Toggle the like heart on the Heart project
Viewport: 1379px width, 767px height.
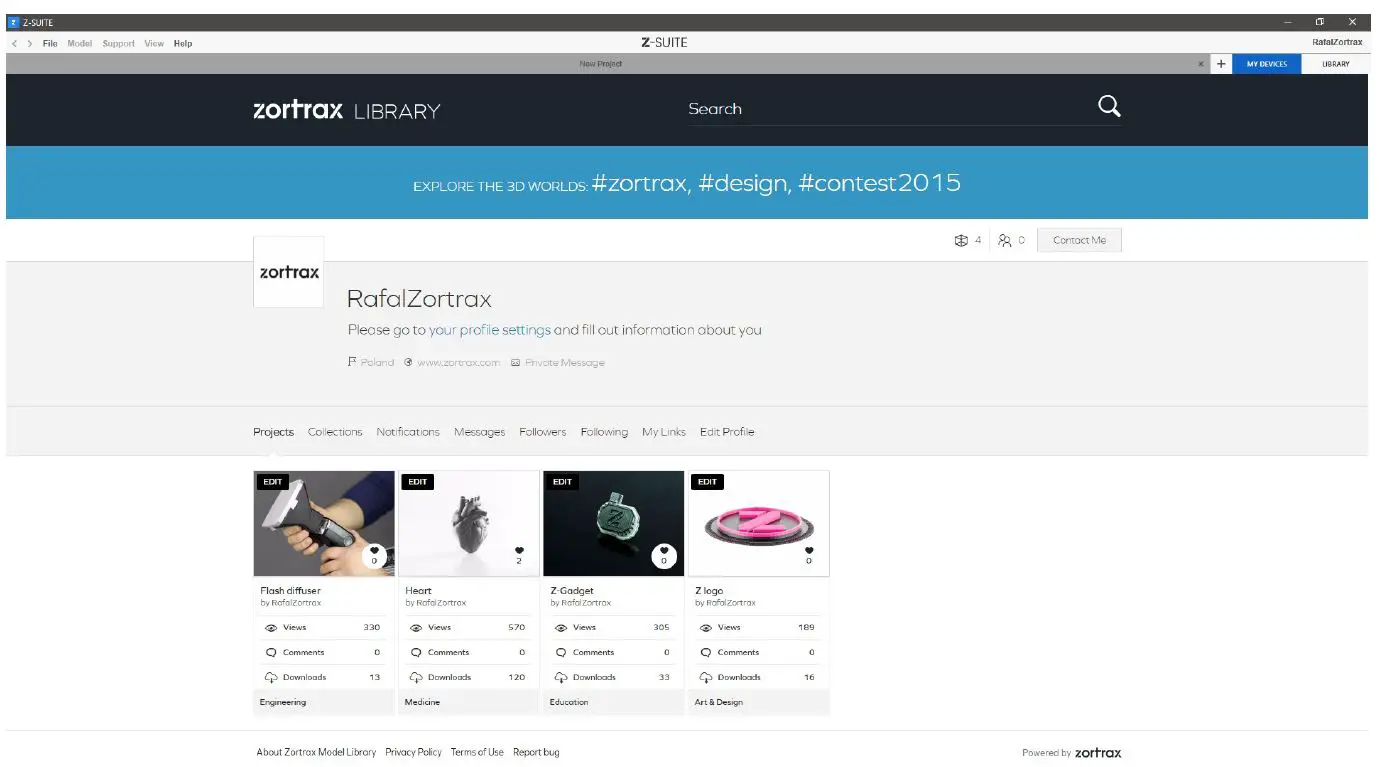[x=519, y=550]
